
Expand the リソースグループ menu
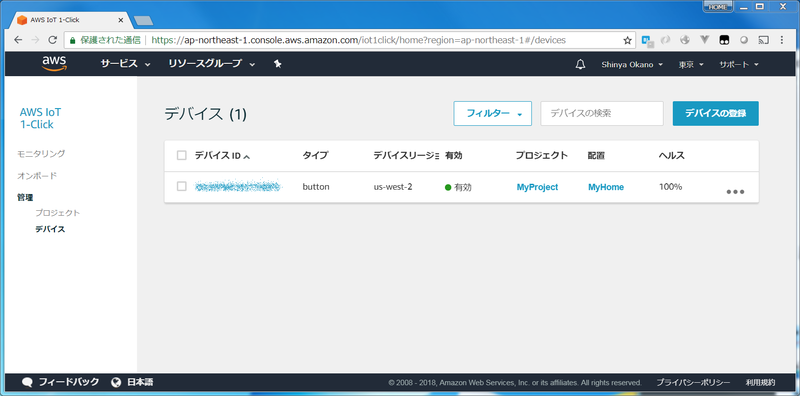[212, 64]
